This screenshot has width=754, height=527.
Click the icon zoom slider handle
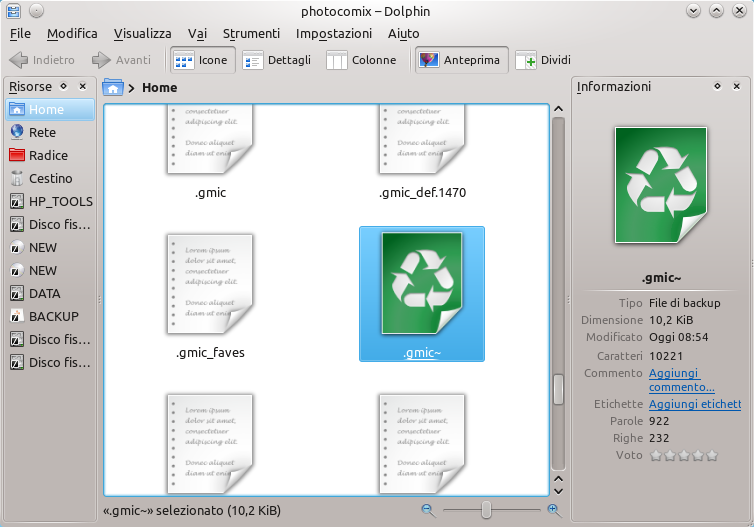[x=487, y=510]
